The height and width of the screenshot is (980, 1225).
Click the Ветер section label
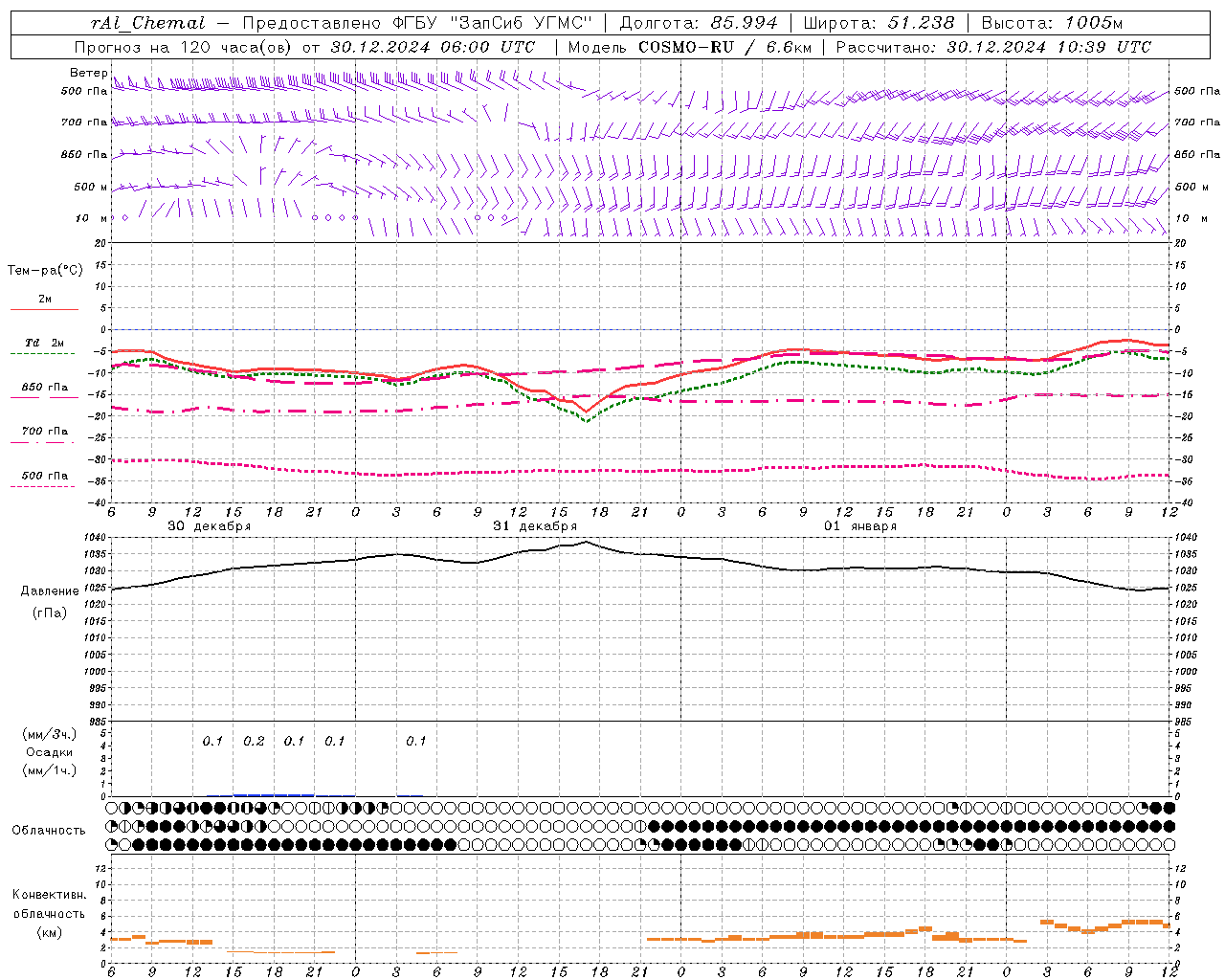click(88, 73)
